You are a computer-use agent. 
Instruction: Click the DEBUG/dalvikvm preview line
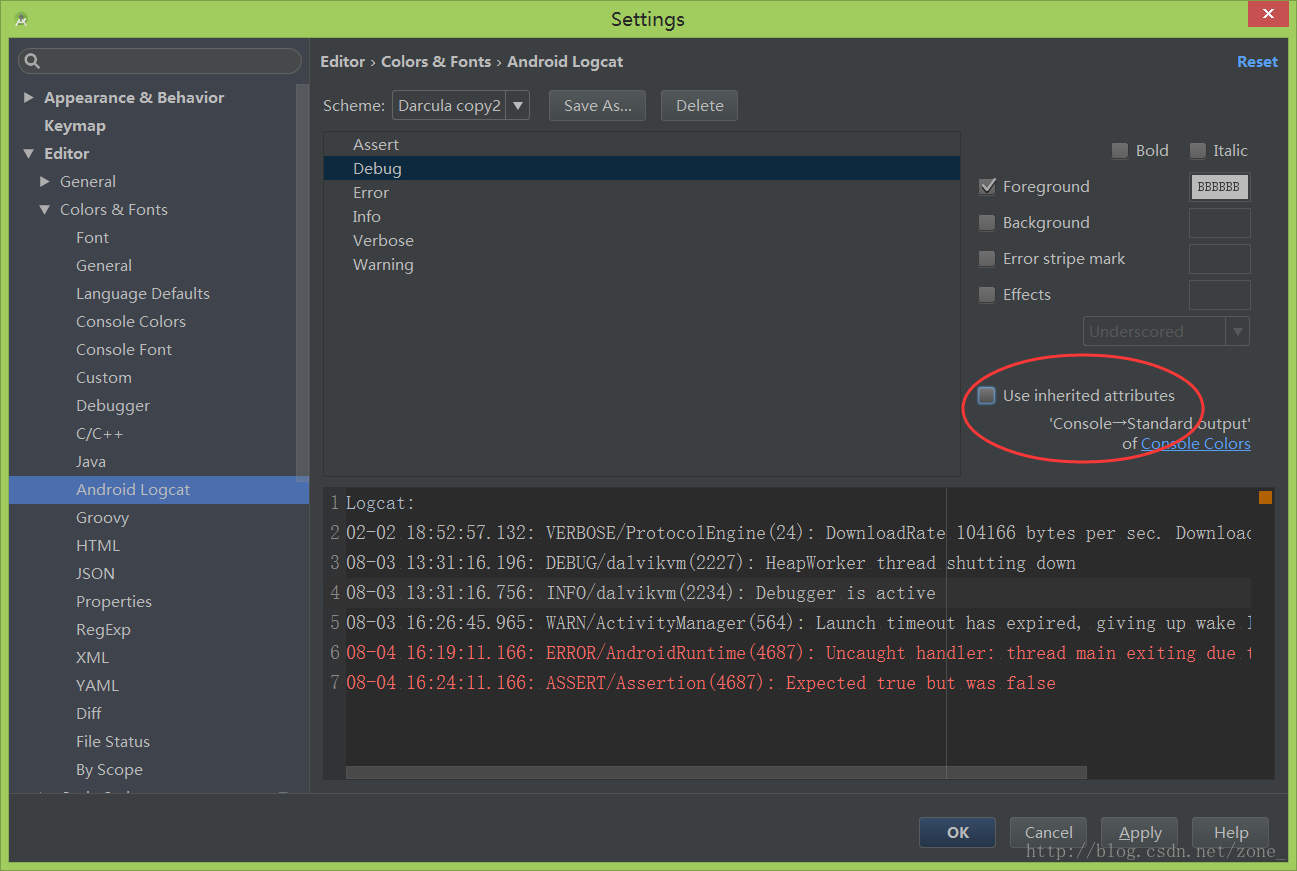pyautogui.click(x=711, y=563)
